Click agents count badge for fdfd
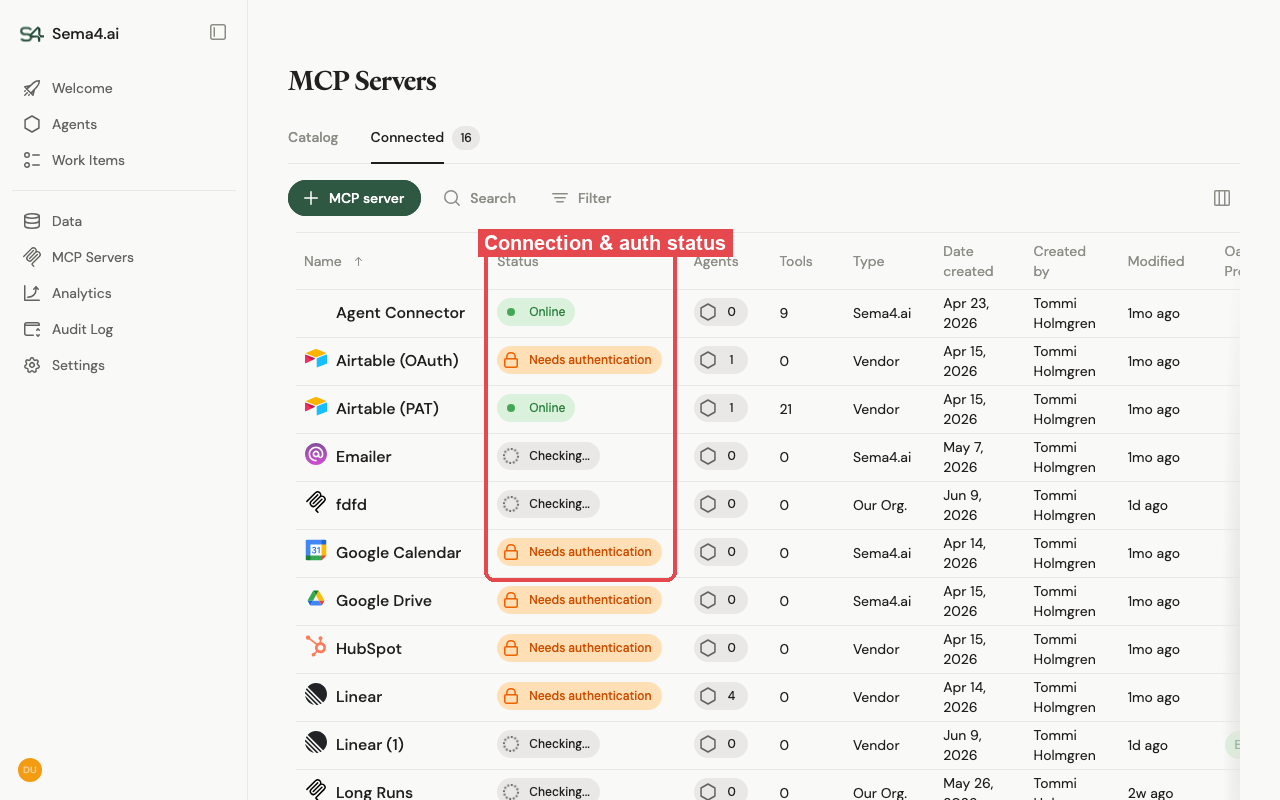 point(720,504)
